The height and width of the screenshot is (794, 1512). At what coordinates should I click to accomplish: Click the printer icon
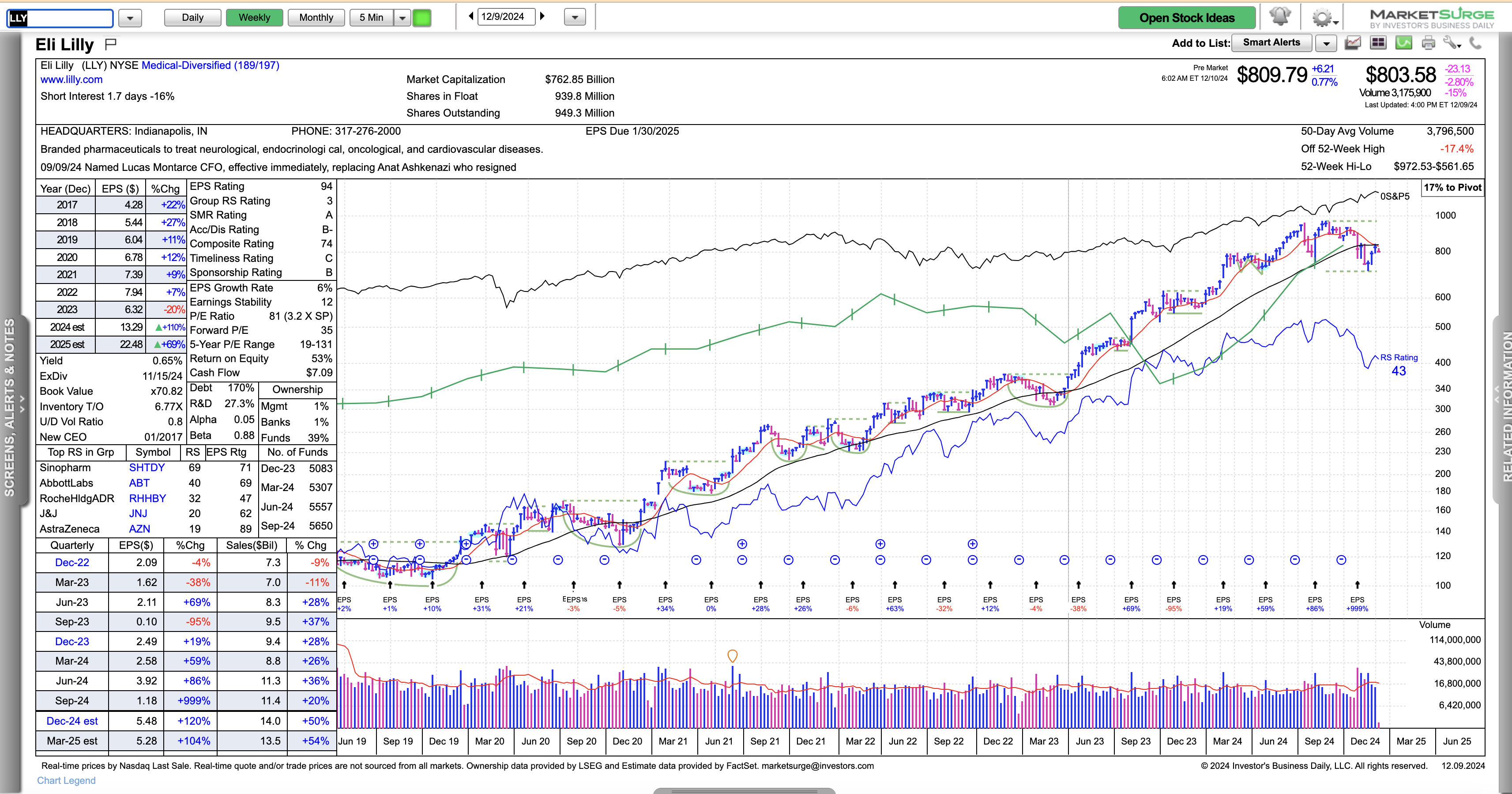pyautogui.click(x=1429, y=43)
